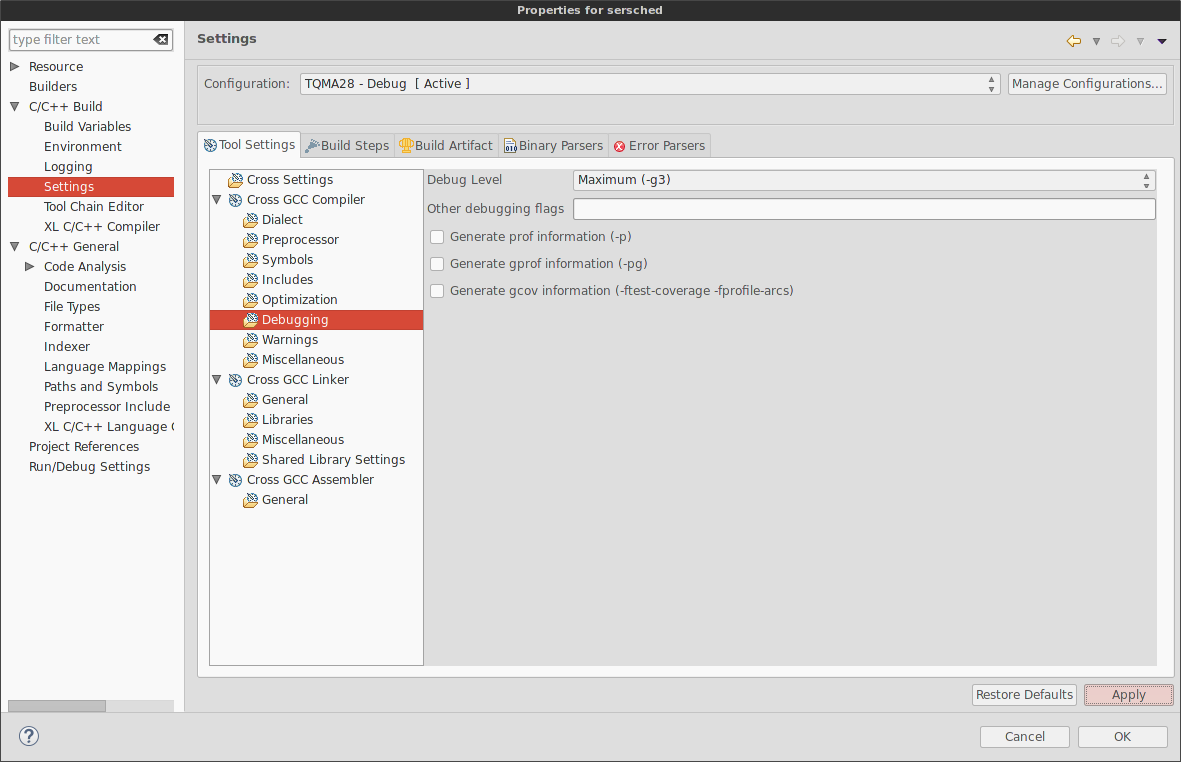Collapse the Cross GCC Assembler node
The height and width of the screenshot is (762, 1181).
[217, 480]
